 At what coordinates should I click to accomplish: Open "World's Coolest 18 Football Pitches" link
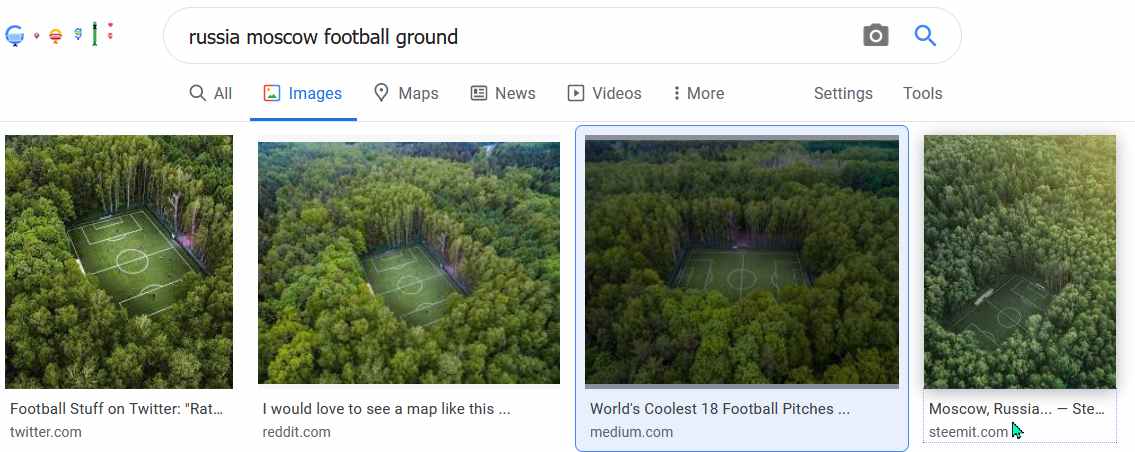(720, 409)
